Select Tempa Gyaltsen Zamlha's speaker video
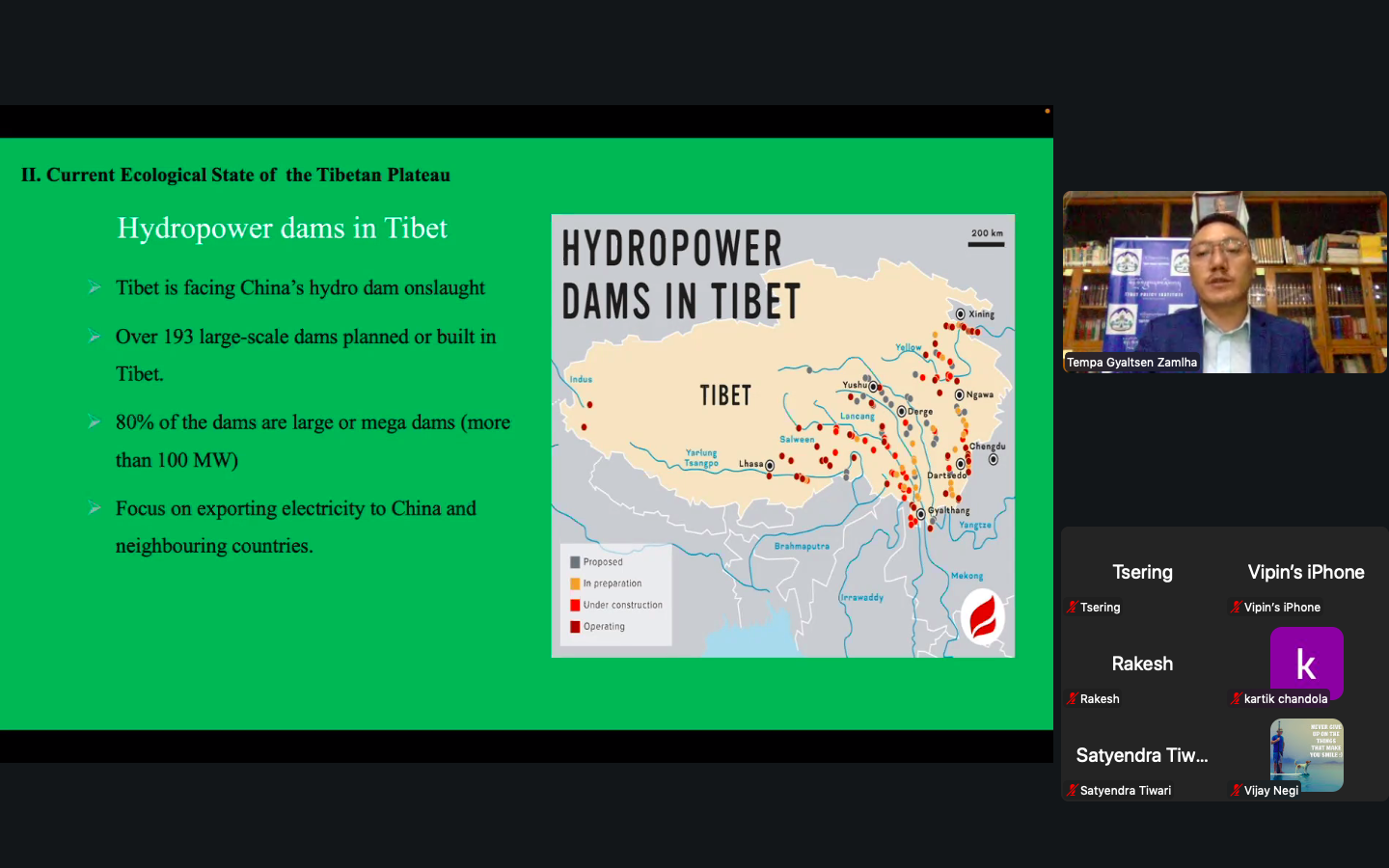 point(1224,282)
